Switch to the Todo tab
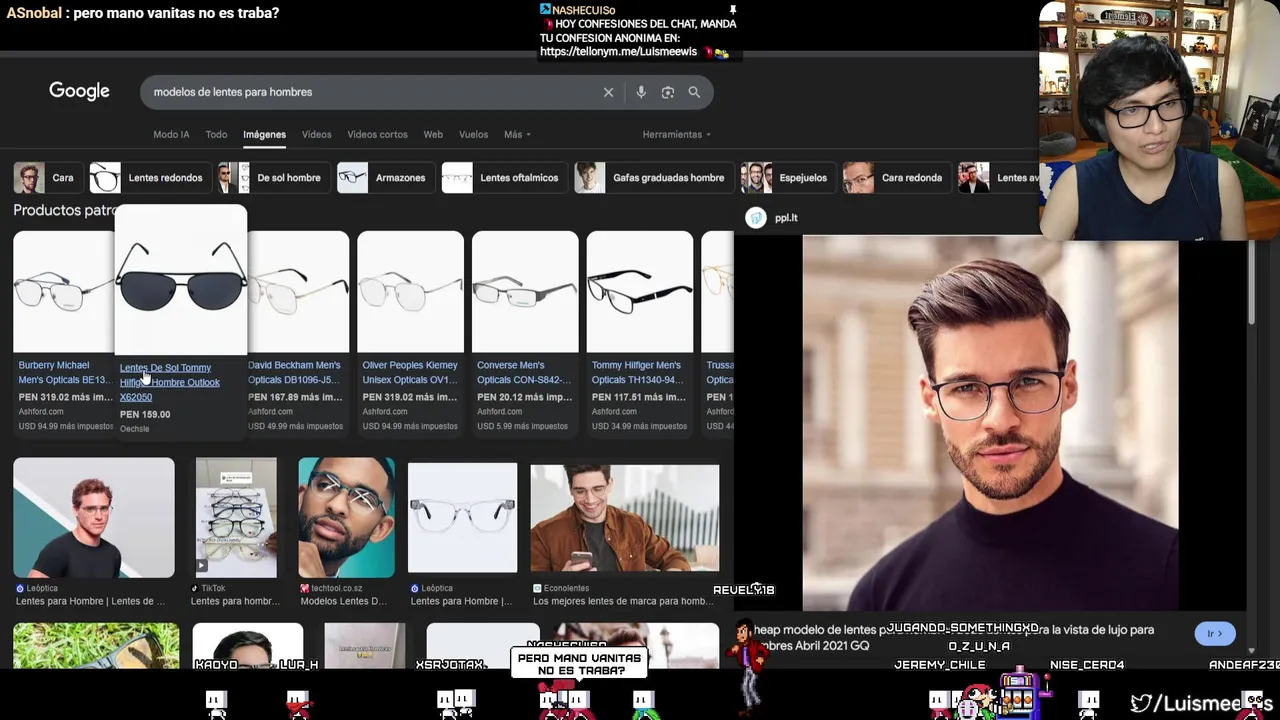This screenshot has height=720, width=1280. tap(216, 134)
